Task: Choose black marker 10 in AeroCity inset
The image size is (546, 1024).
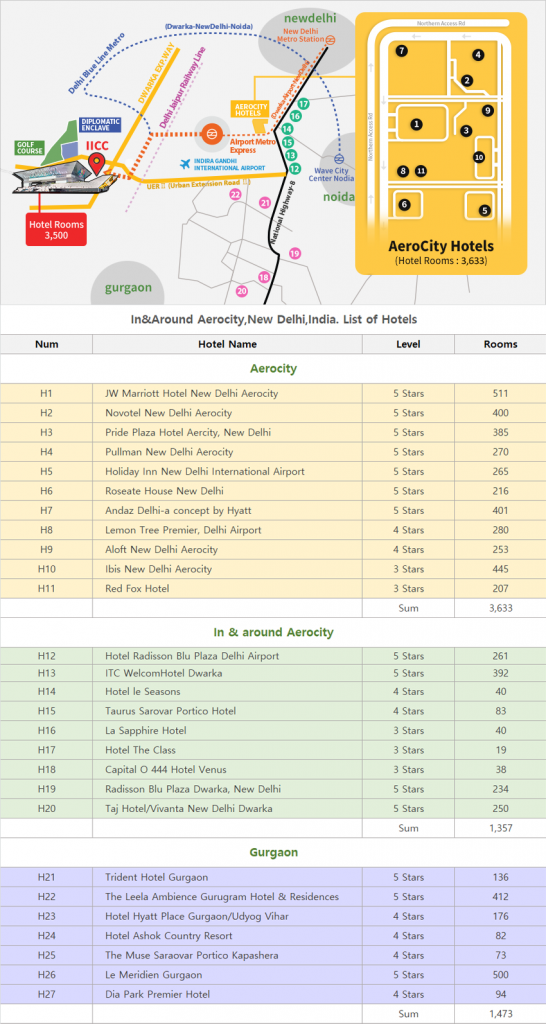Action: (479, 157)
